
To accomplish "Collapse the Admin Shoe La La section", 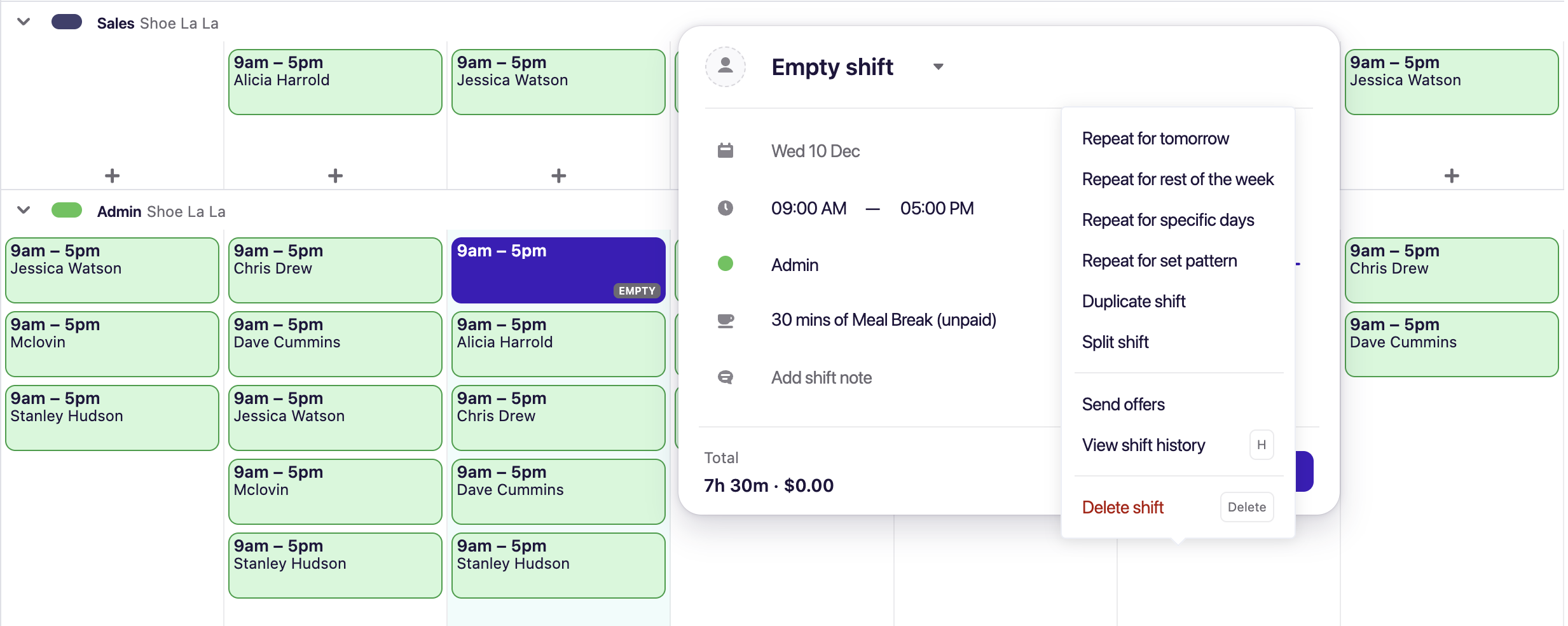I will pyautogui.click(x=24, y=210).
